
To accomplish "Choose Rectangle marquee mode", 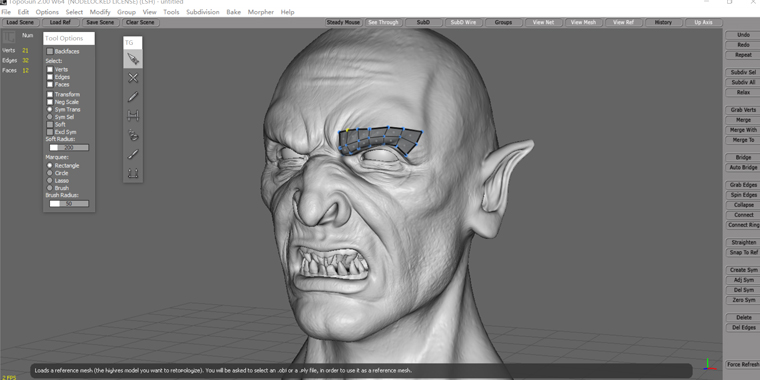I will (49, 165).
